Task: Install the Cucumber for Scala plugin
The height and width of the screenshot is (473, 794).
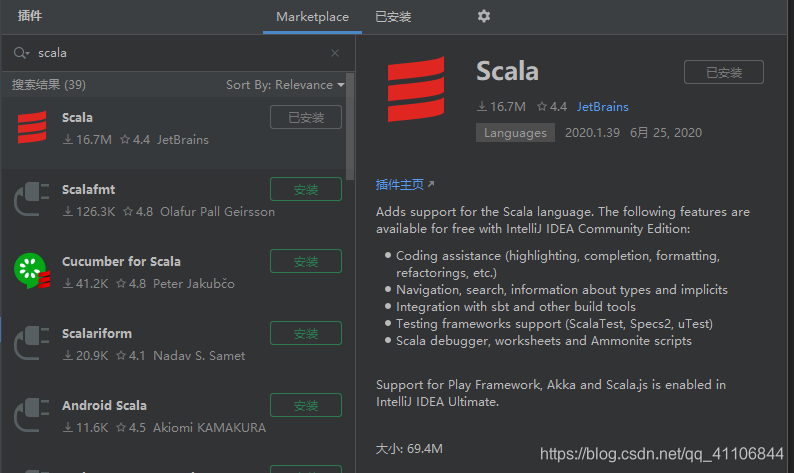Action: pos(306,261)
